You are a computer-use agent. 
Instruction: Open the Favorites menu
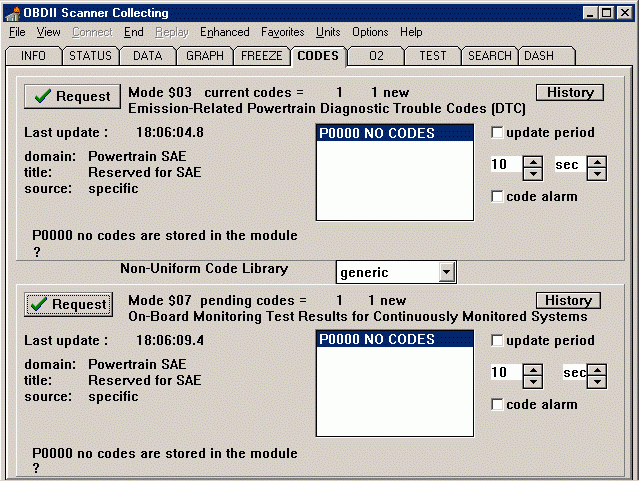(282, 32)
